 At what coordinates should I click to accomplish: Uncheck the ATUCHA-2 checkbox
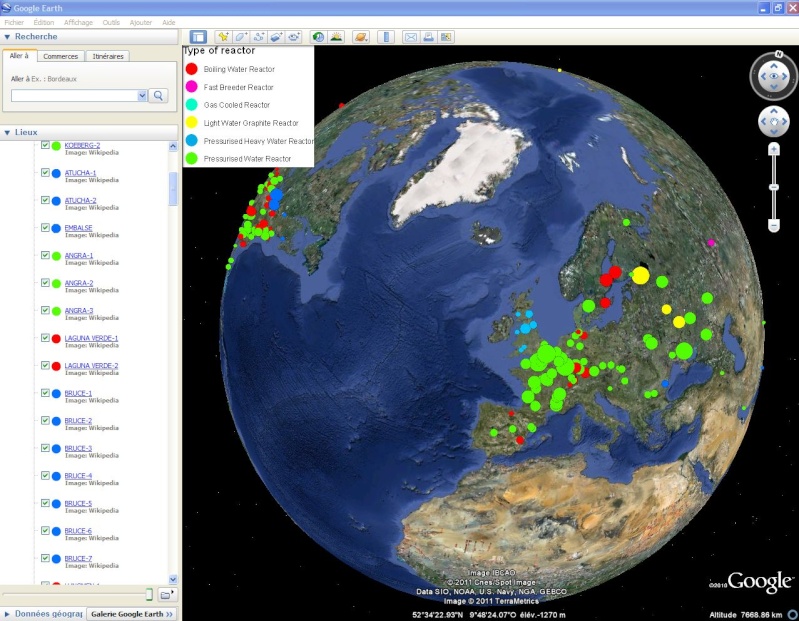[x=45, y=200]
